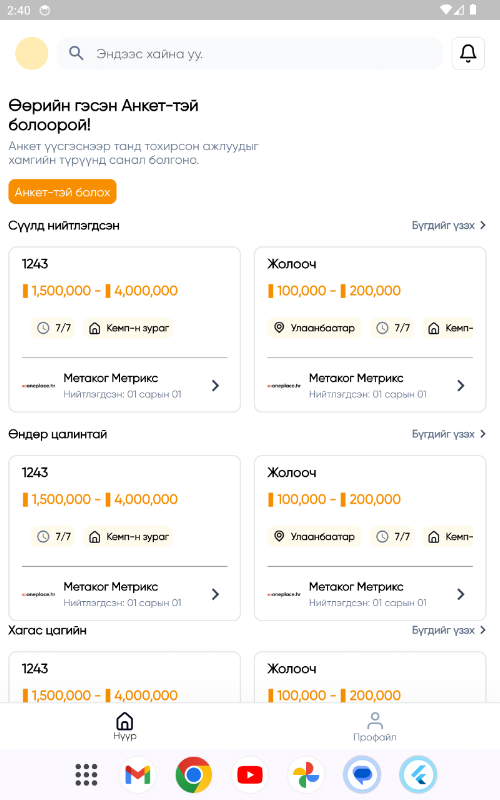The width and height of the screenshot is (500, 800).
Task: Expand Сүүлд нийтлэгдсэн with Бүгдийг үзэх
Action: click(x=448, y=225)
